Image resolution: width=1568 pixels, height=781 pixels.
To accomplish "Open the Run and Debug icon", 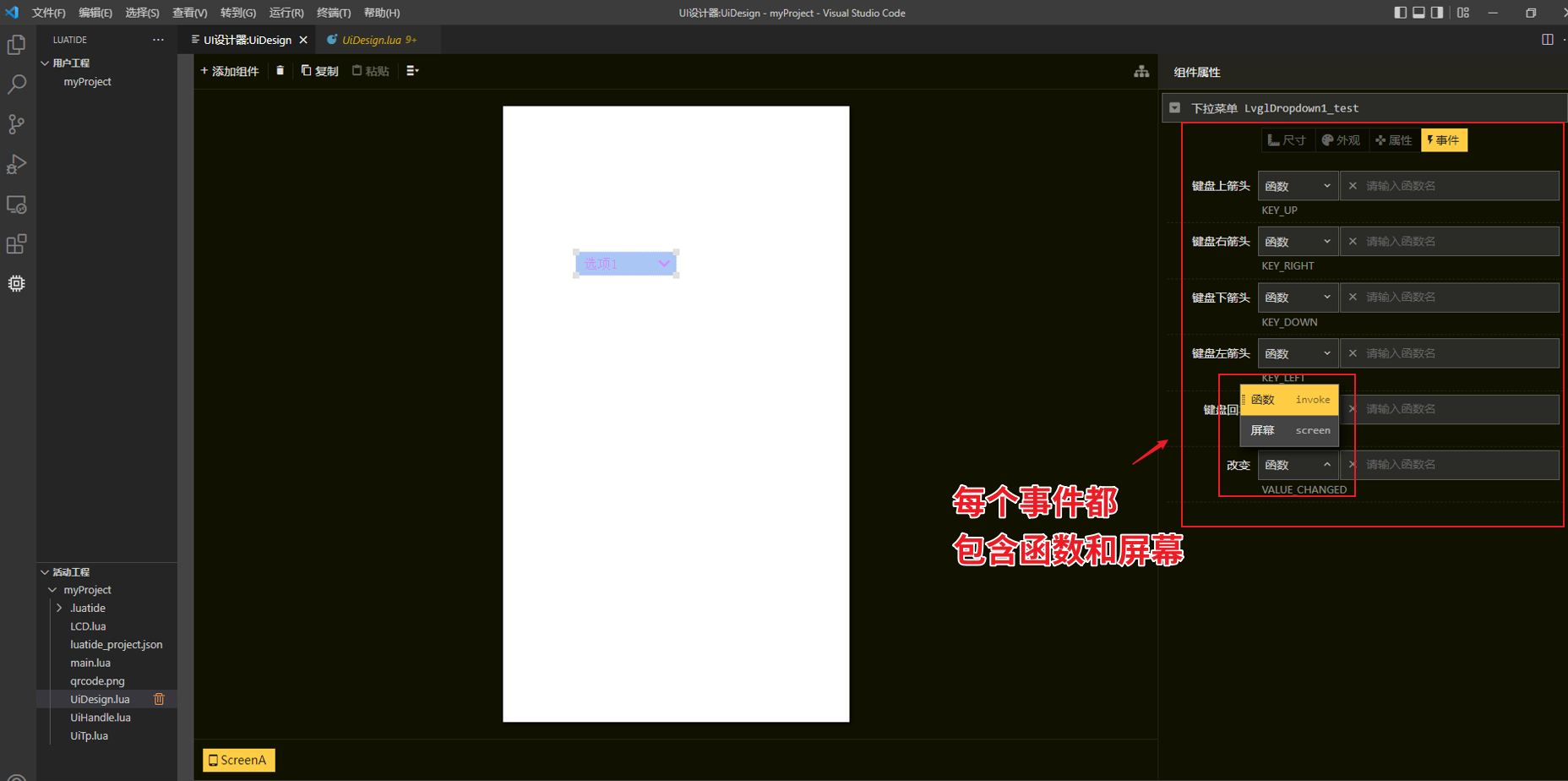I will (17, 164).
